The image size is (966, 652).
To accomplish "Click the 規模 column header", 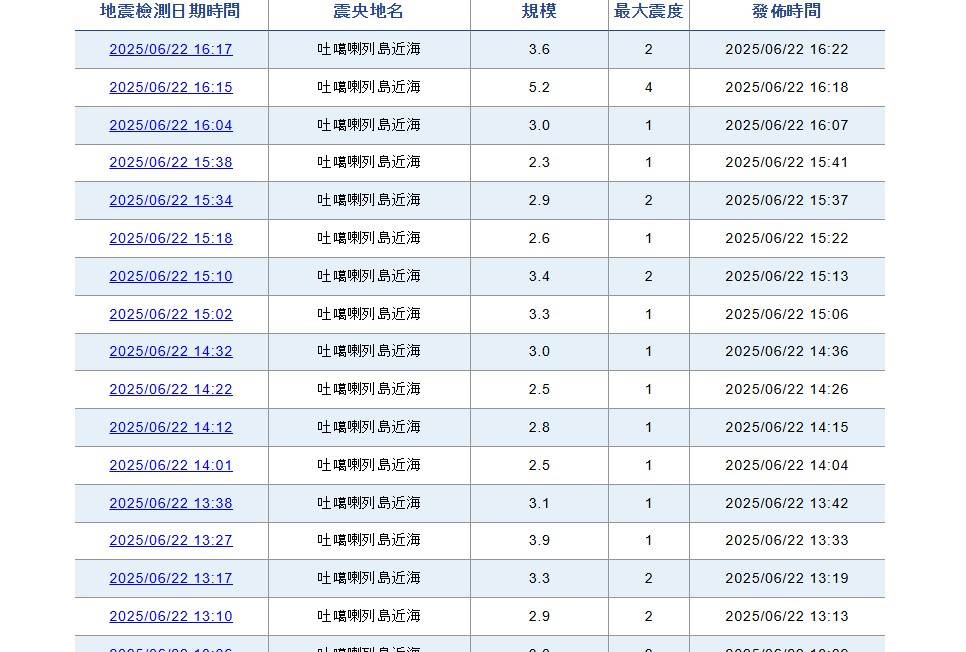I will 539,12.
